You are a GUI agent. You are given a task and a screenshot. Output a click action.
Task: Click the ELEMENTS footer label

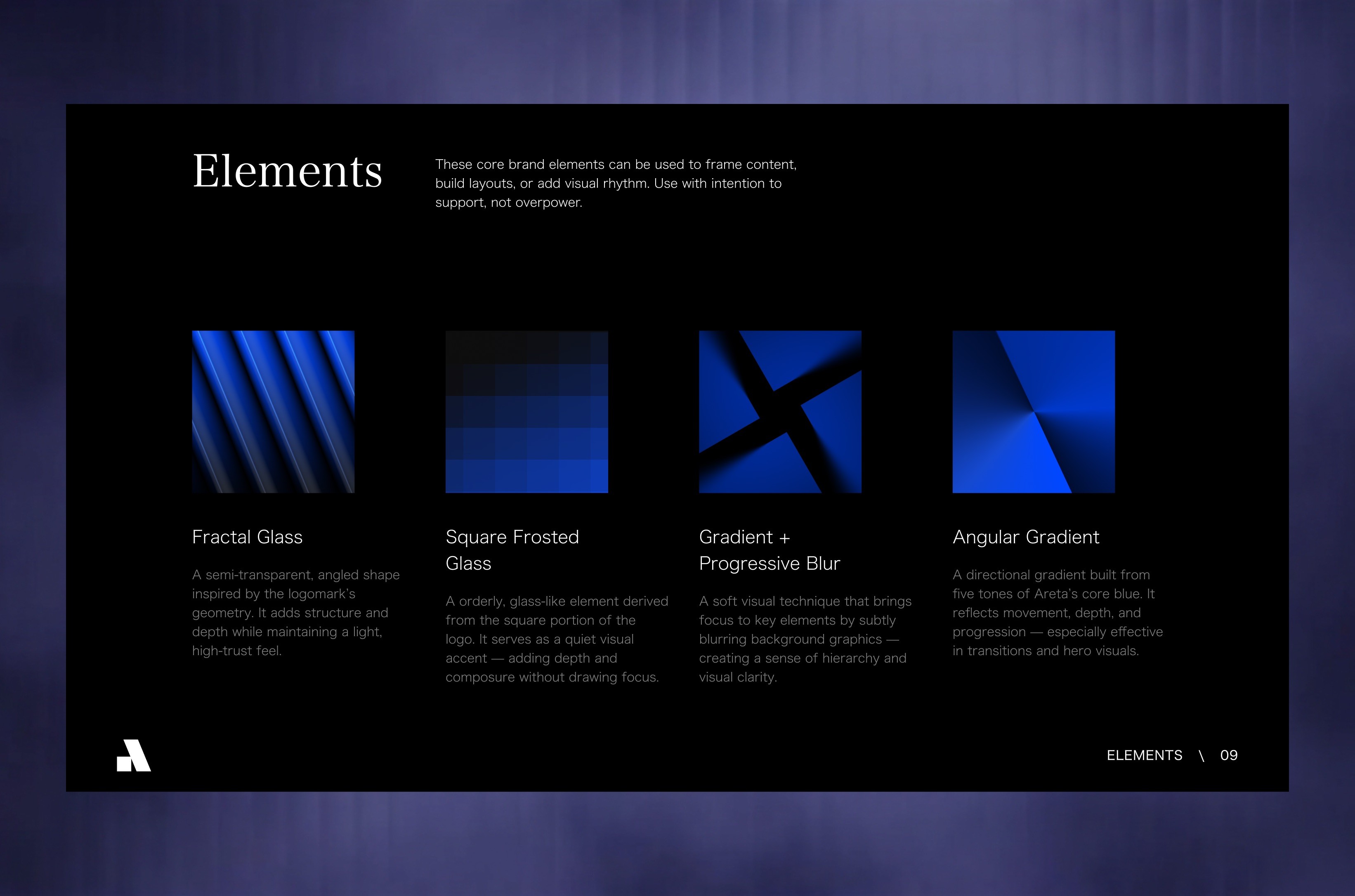click(1144, 755)
